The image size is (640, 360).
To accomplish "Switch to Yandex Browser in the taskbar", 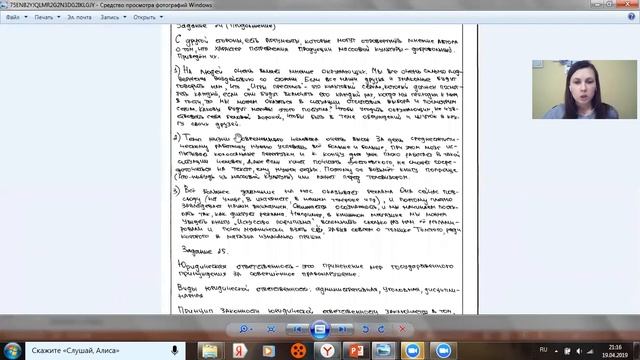I will pyautogui.click(x=327, y=351).
